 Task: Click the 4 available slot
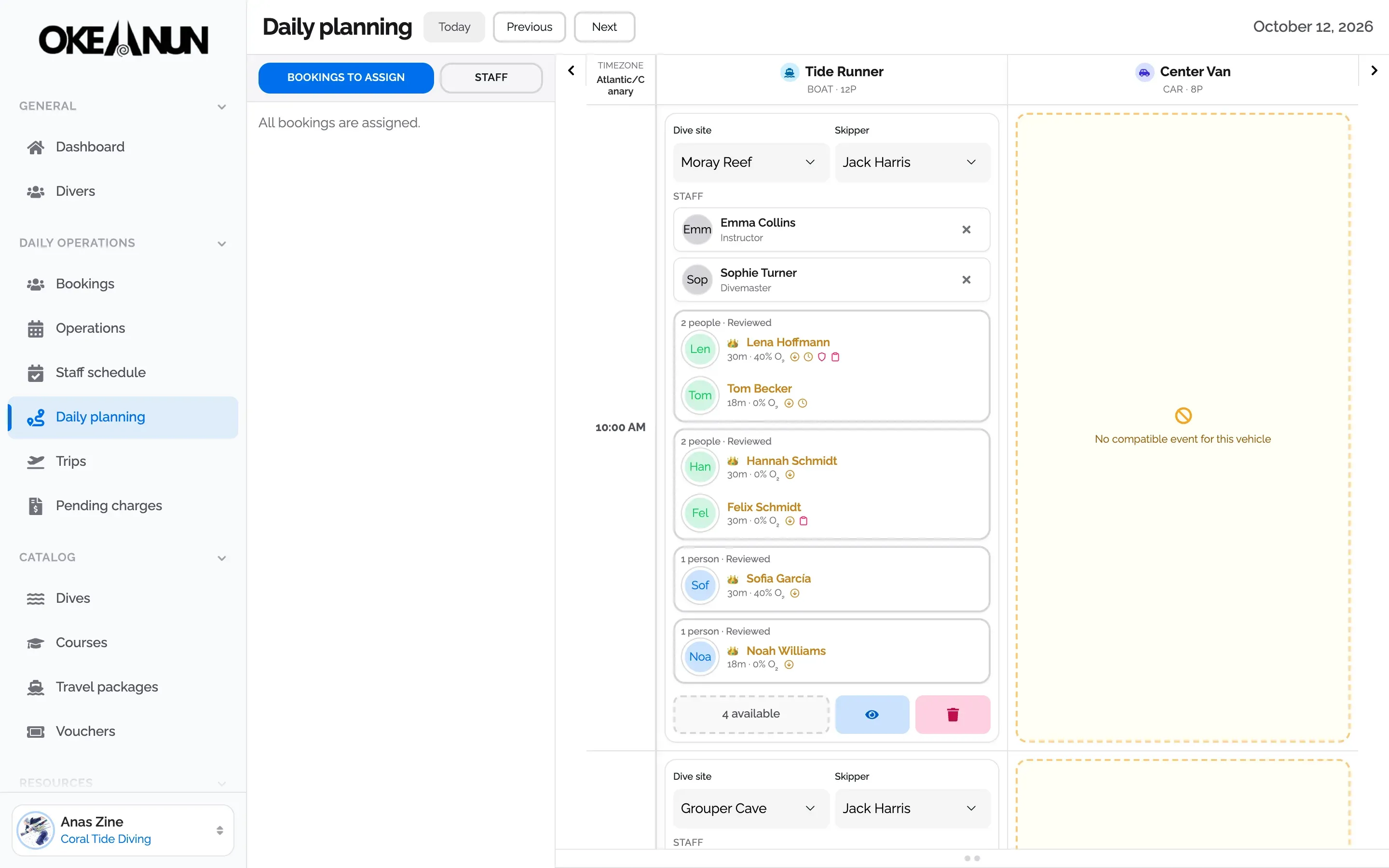751,714
